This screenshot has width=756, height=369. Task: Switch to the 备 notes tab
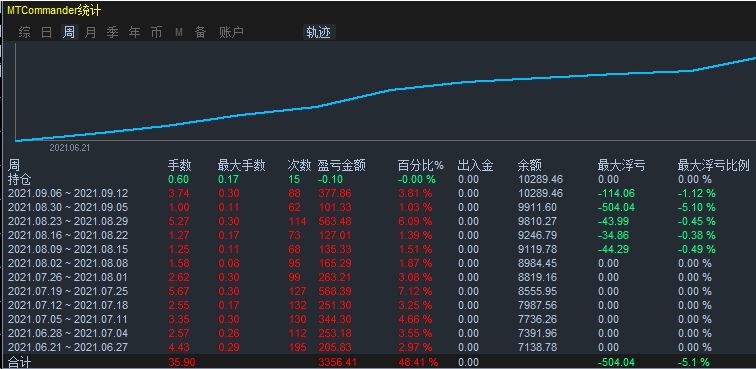201,32
